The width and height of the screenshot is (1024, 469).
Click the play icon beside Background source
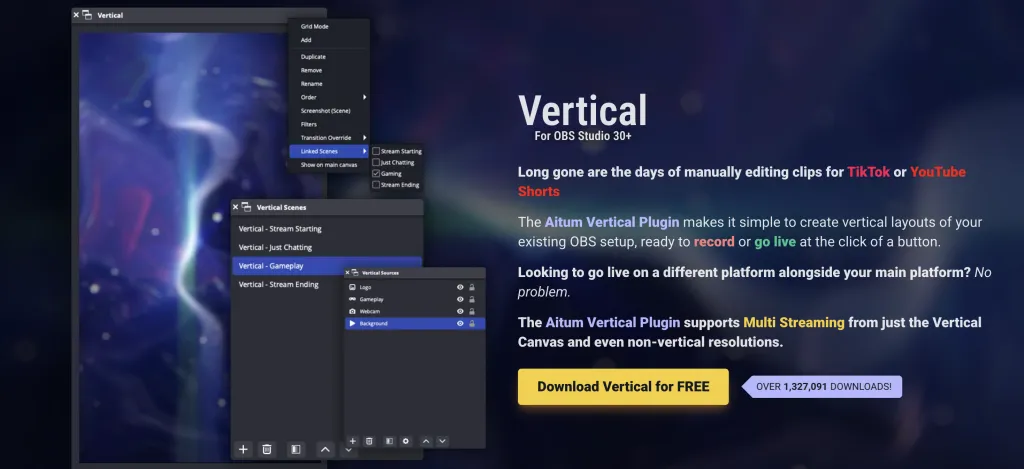(x=353, y=323)
